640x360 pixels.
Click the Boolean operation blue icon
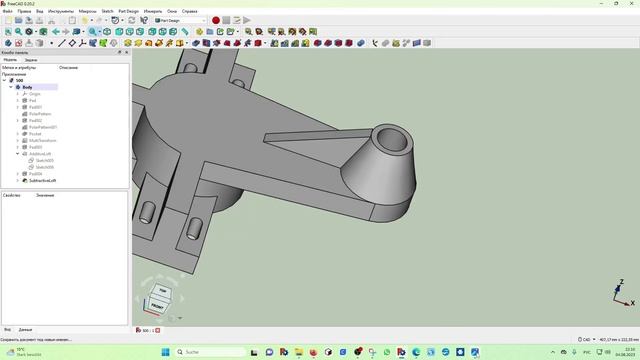pos(361,43)
